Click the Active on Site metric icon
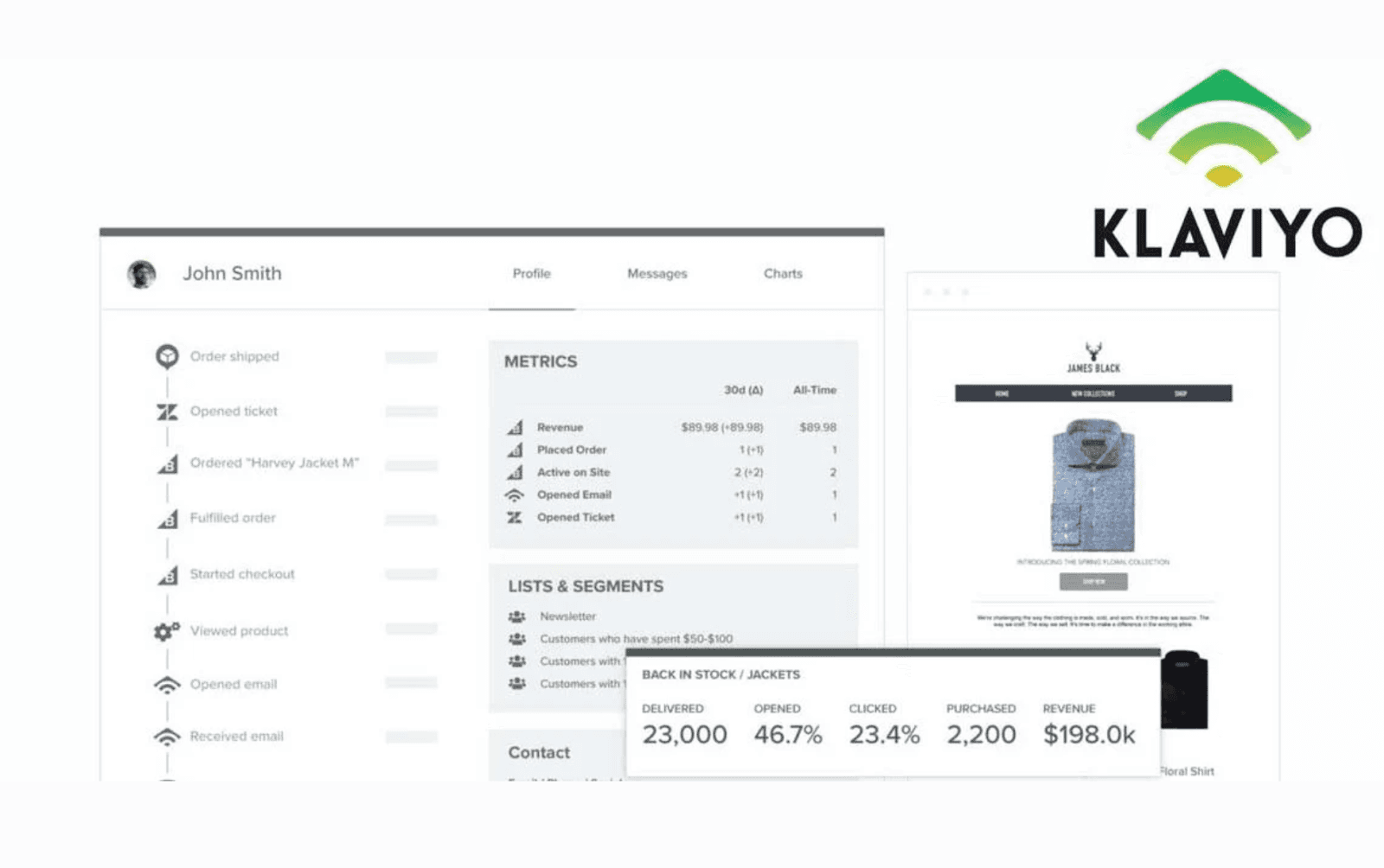 point(515,472)
